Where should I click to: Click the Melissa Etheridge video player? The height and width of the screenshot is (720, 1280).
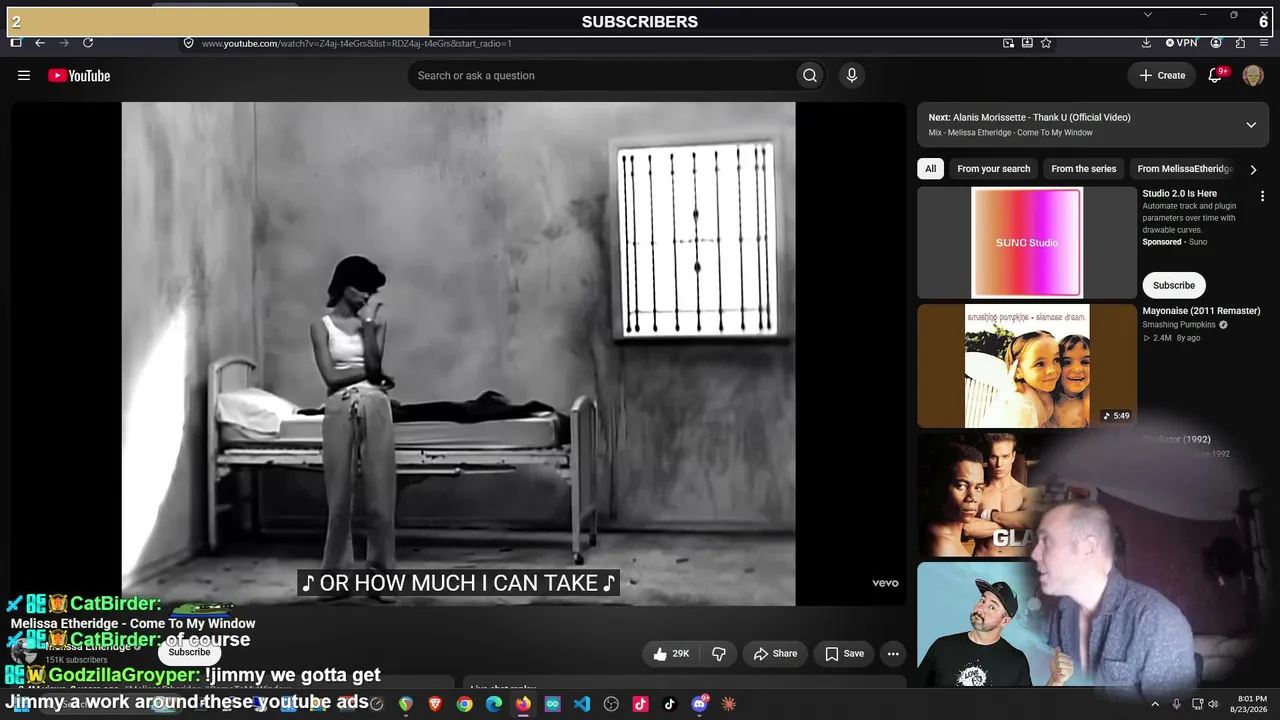458,354
